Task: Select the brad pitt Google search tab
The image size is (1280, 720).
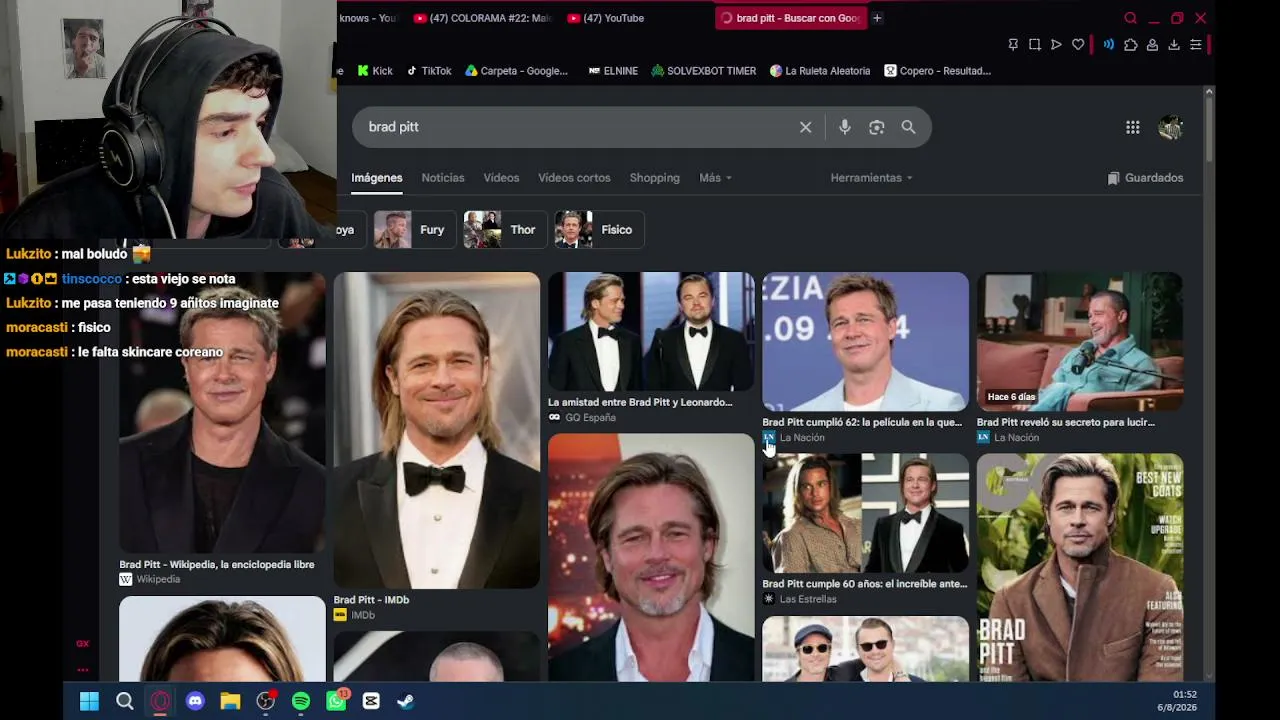Action: coord(790,18)
